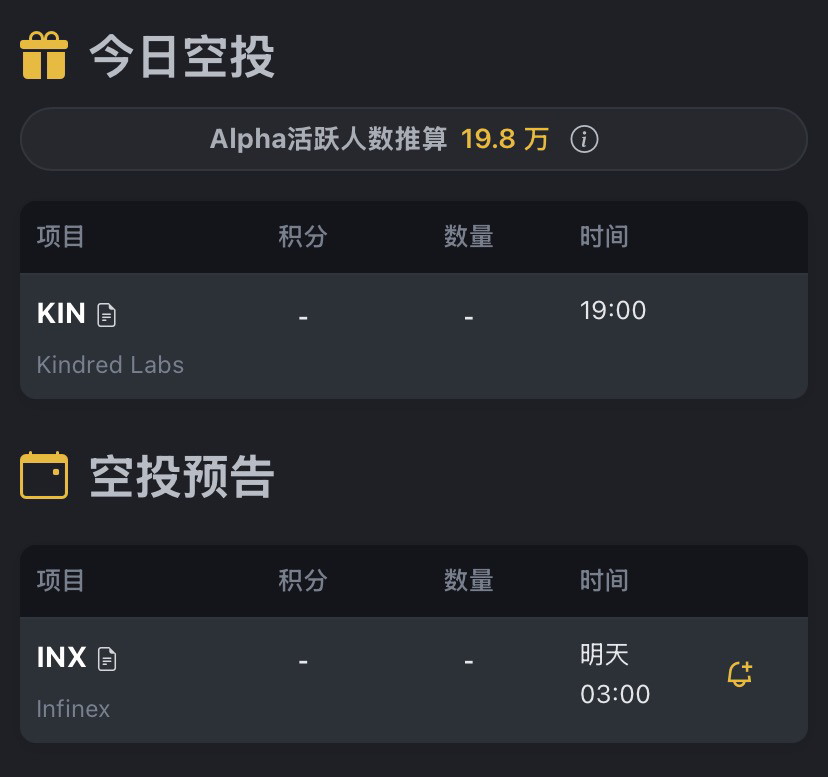Select the 今日空投 heading
Viewport: 828px width, 777px height.
[x=182, y=56]
